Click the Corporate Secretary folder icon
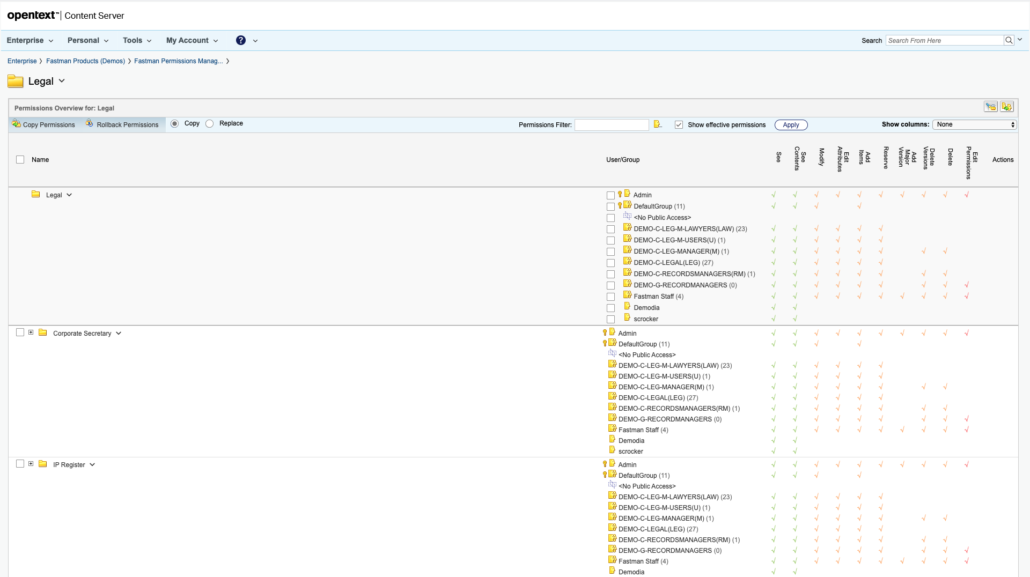Image resolution: width=1030 pixels, height=577 pixels. pos(43,333)
